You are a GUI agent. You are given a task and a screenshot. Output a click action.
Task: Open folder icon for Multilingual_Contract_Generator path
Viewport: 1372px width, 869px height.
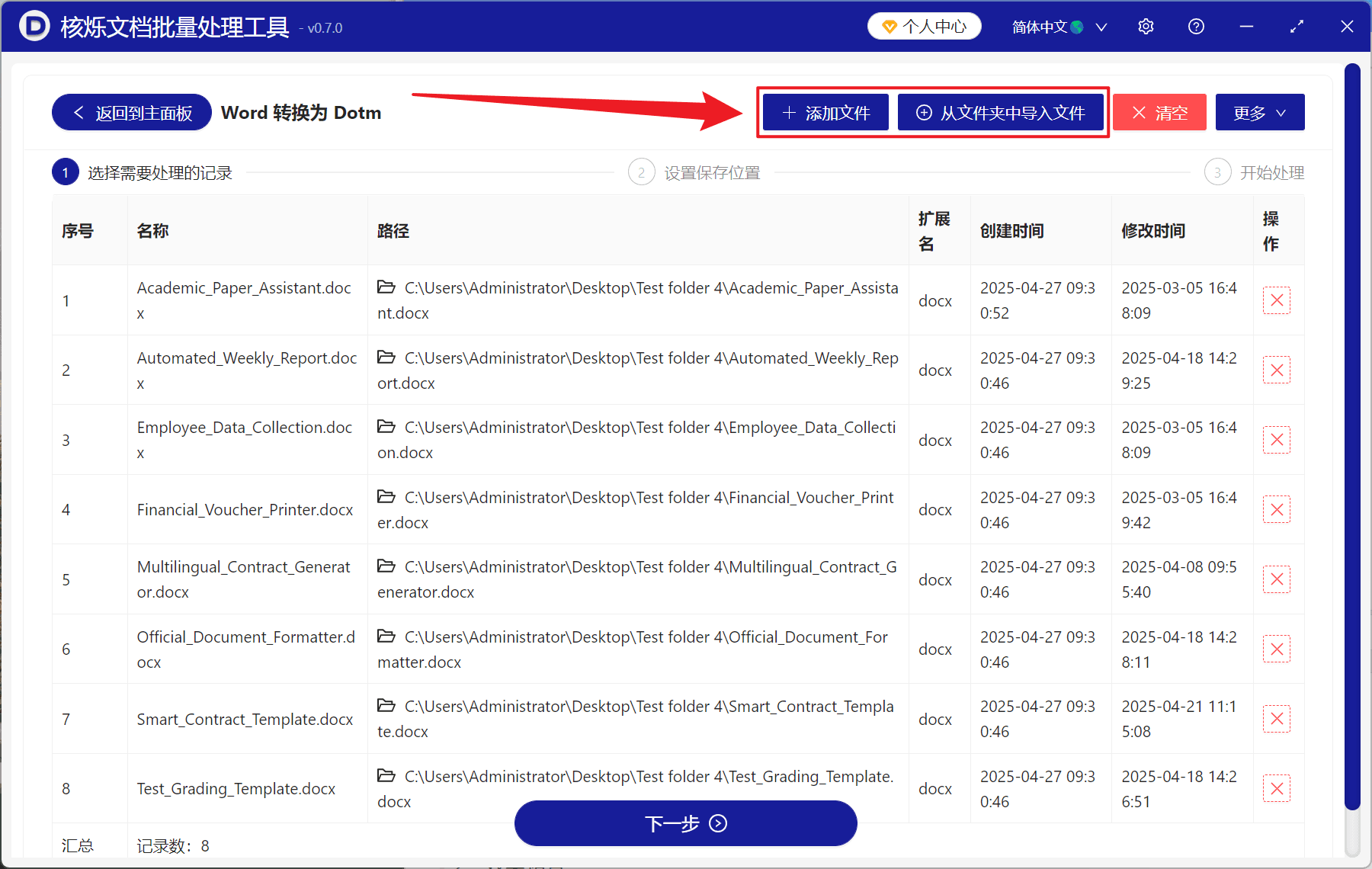pos(386,566)
